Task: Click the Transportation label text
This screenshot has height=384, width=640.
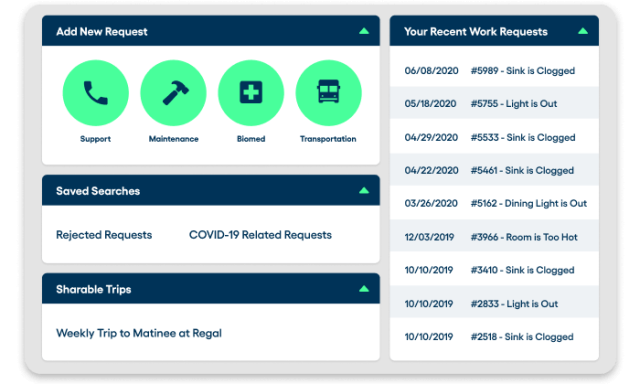Action: 328,139
